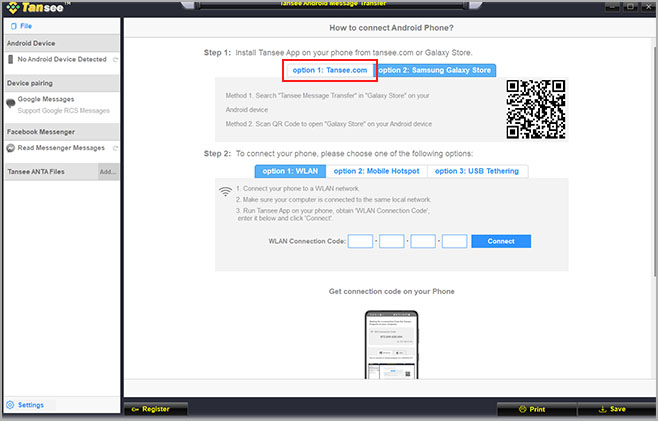Click the Google Messages chat bubble icon
Viewport: 658px width, 421px height.
tap(11, 103)
